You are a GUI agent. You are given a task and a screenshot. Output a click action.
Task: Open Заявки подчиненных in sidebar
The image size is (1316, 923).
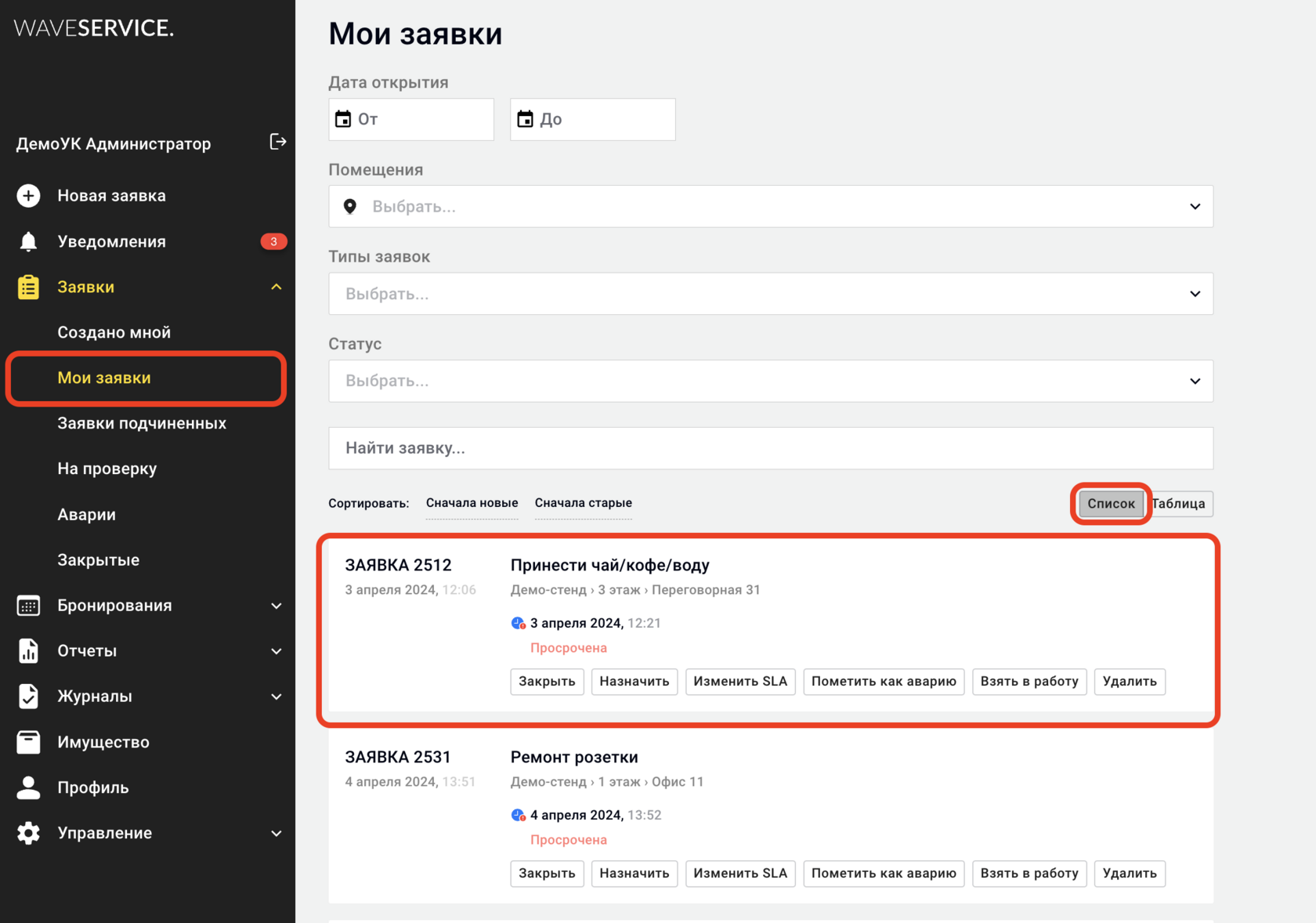click(142, 423)
